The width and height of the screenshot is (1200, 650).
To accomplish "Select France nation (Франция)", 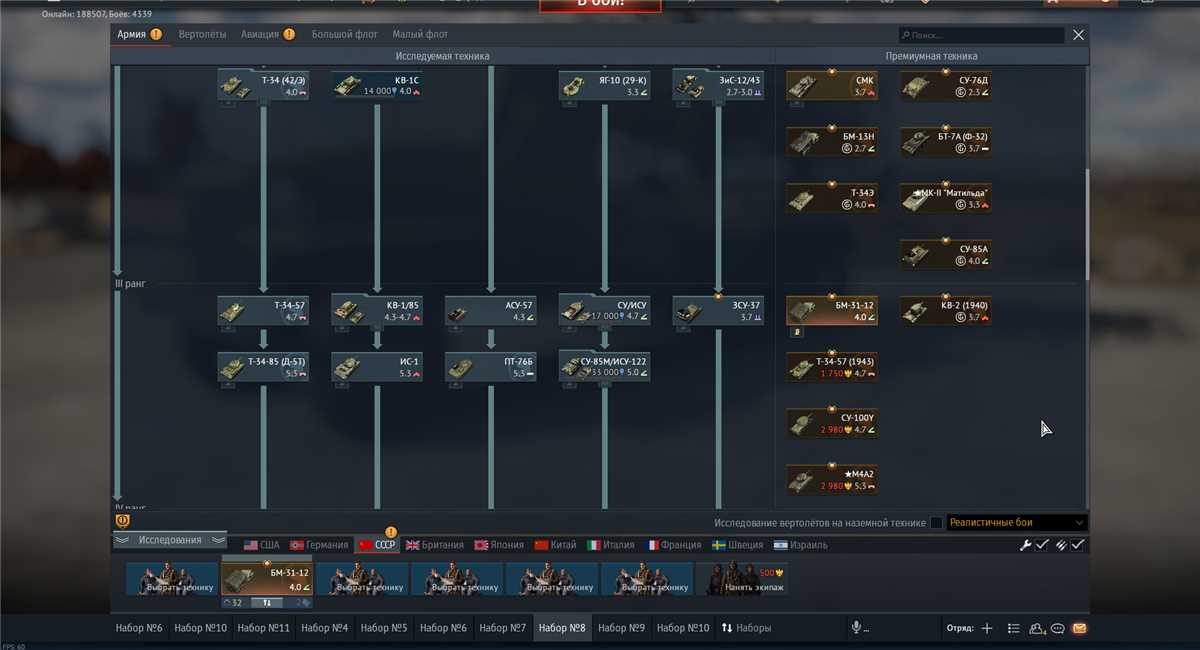I will 674,545.
